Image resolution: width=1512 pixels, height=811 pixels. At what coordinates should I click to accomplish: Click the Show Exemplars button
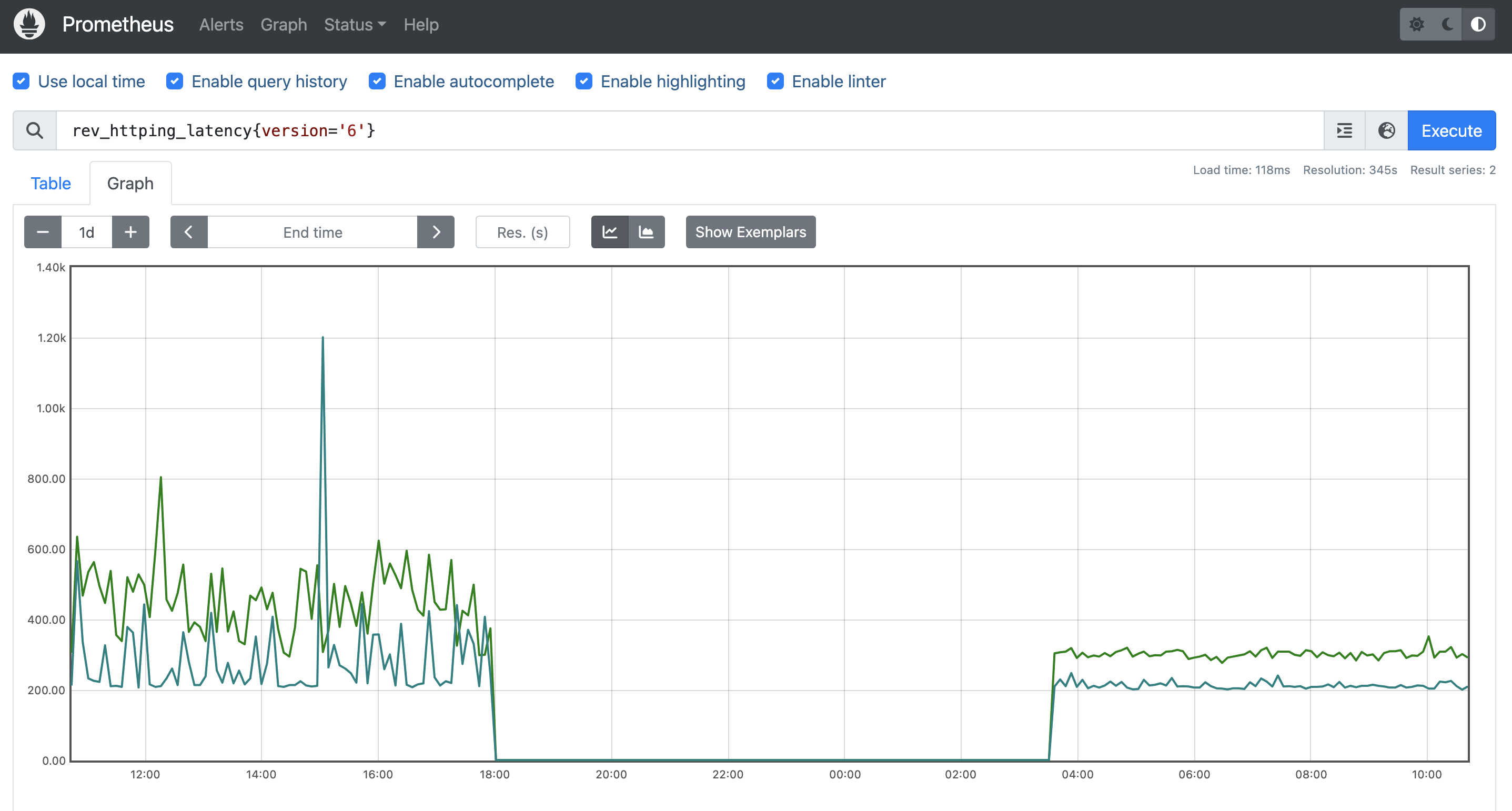point(750,232)
